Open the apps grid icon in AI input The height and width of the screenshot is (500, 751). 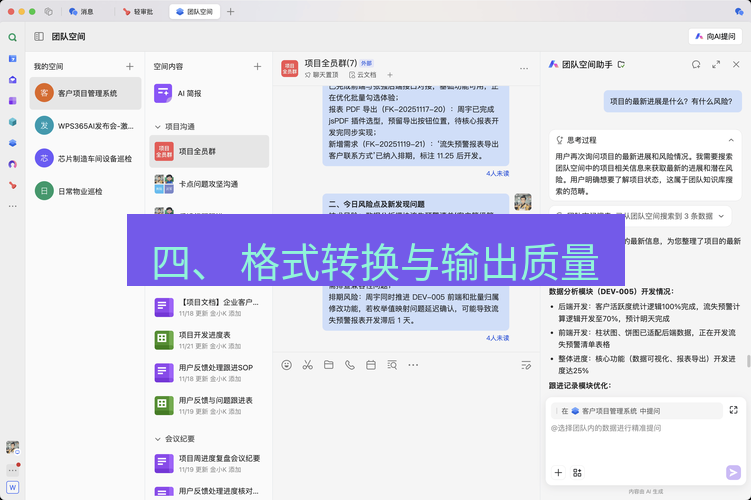point(577,473)
